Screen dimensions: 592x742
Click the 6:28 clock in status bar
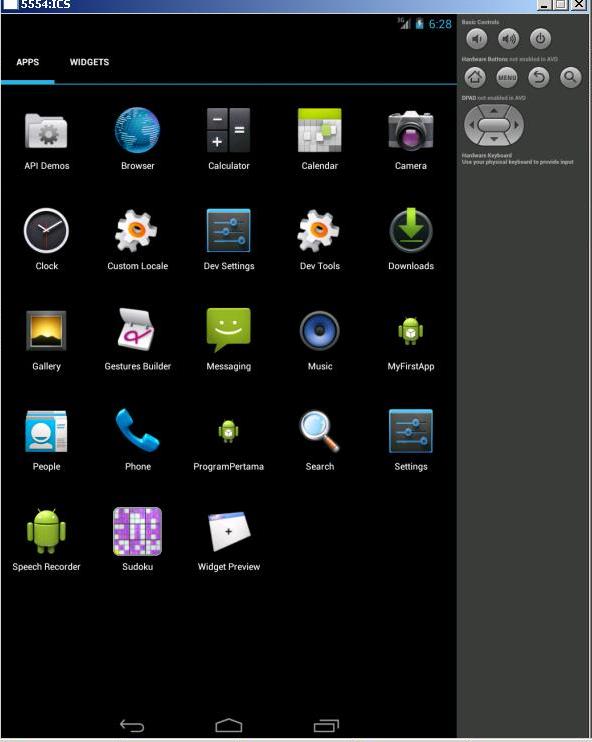coord(440,24)
